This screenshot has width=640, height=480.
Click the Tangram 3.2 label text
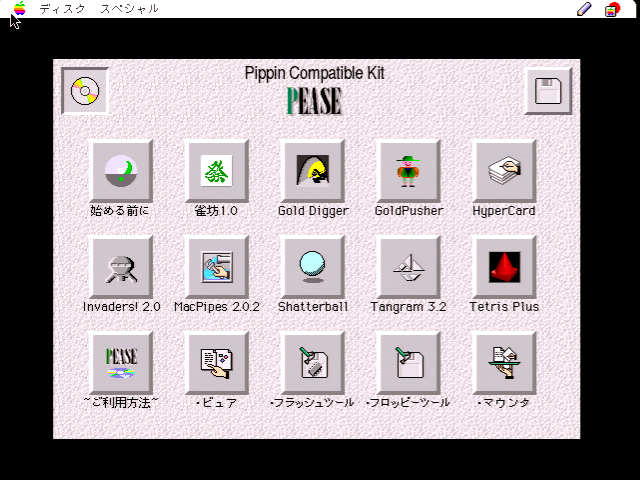pyautogui.click(x=408, y=307)
